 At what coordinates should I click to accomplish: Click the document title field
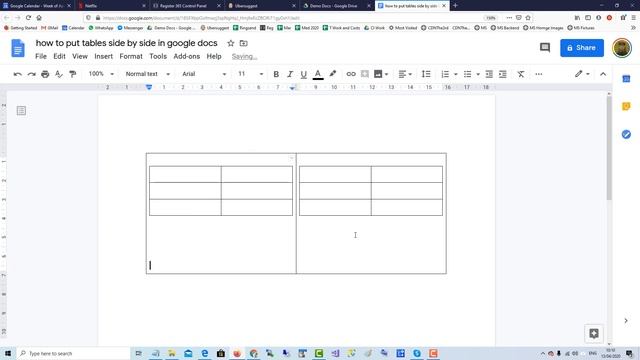(127, 43)
